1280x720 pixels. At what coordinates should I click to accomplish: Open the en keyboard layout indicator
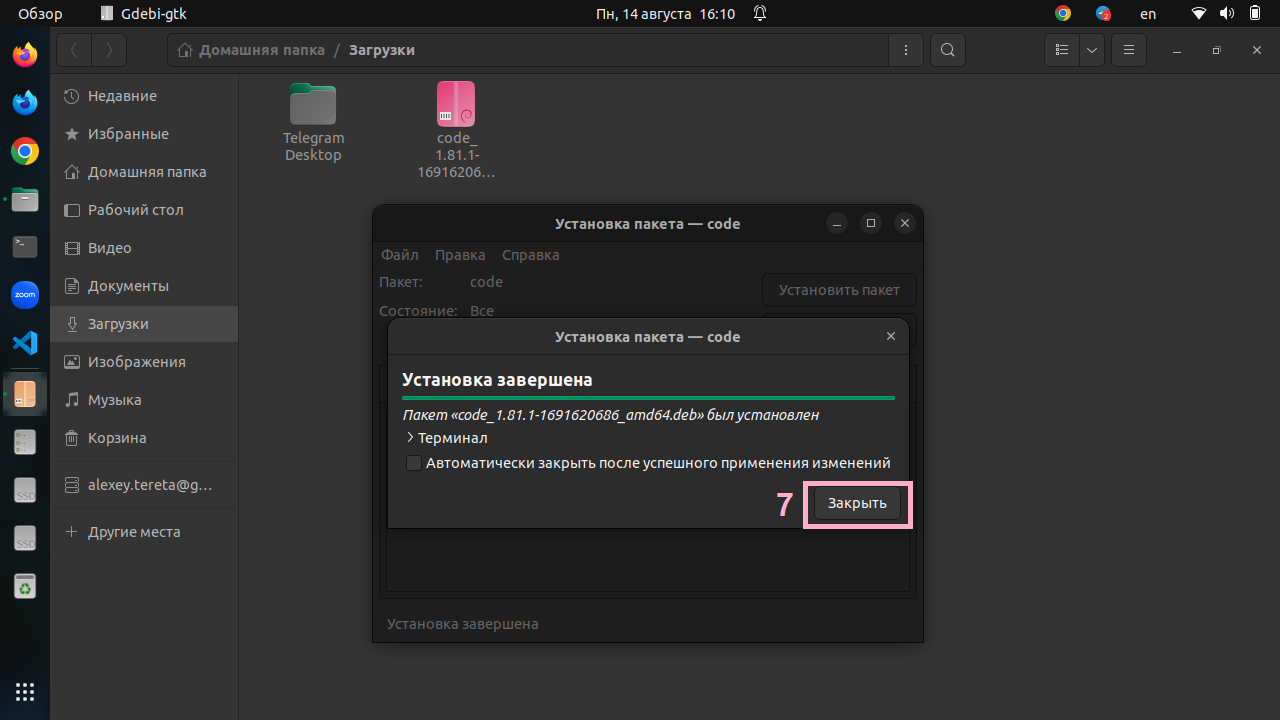(x=1148, y=14)
